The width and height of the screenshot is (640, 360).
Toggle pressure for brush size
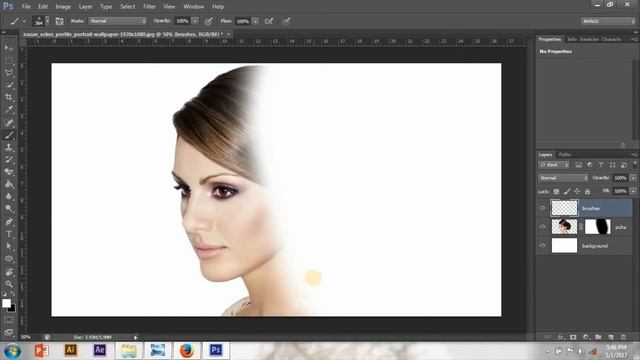[x=287, y=21]
